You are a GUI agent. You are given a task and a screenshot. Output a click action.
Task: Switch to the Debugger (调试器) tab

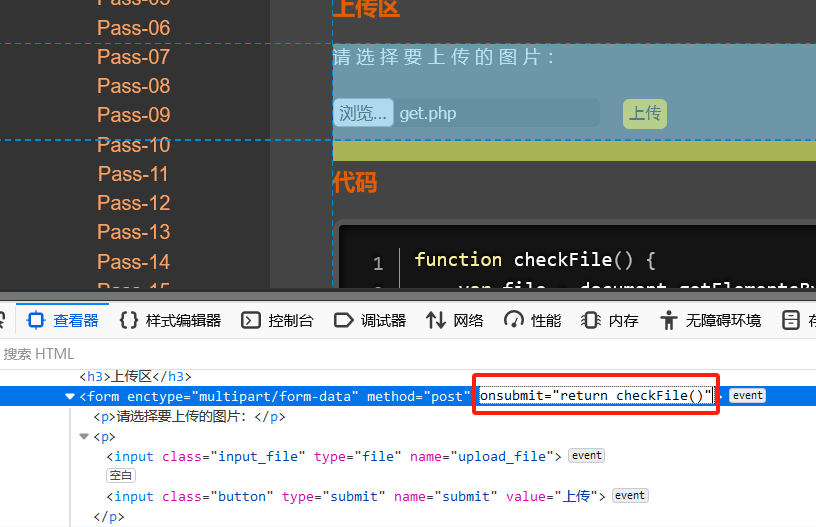pyautogui.click(x=370, y=320)
